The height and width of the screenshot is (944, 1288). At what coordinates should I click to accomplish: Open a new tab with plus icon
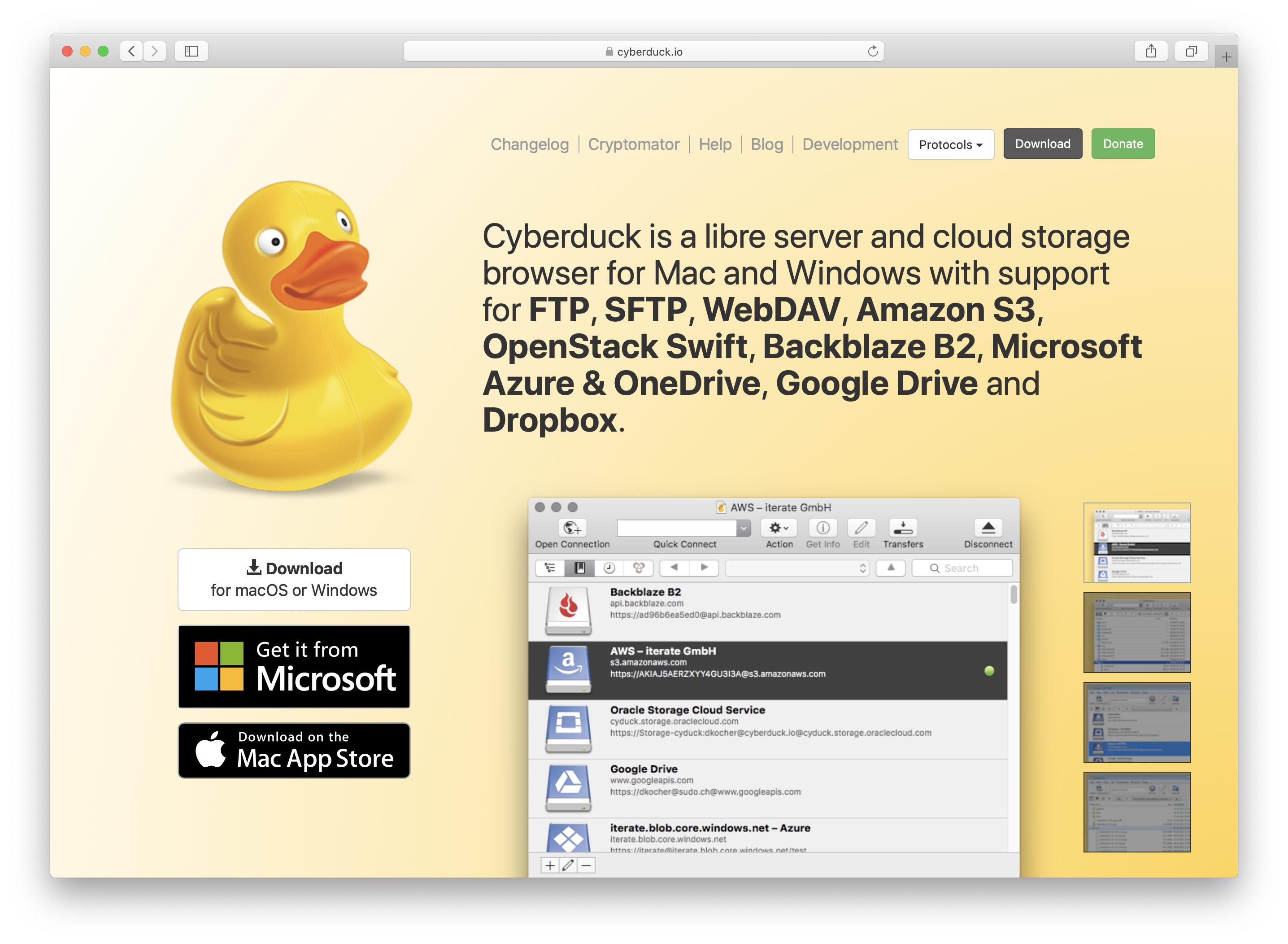tap(1226, 57)
